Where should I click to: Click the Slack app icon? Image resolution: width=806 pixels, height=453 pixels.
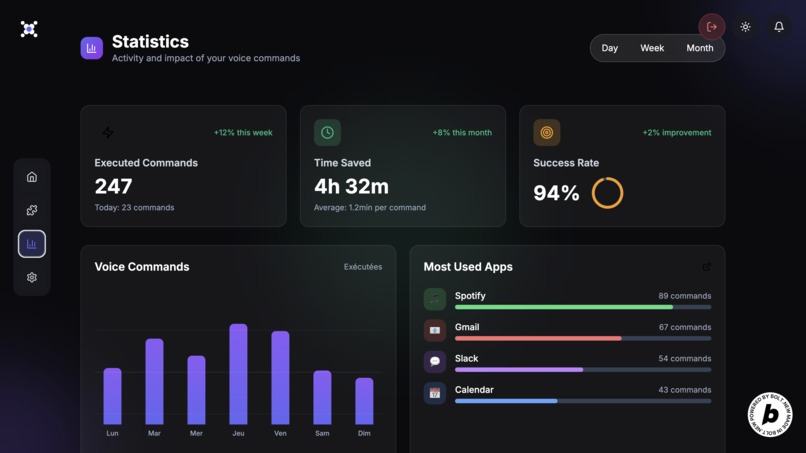pyautogui.click(x=435, y=362)
